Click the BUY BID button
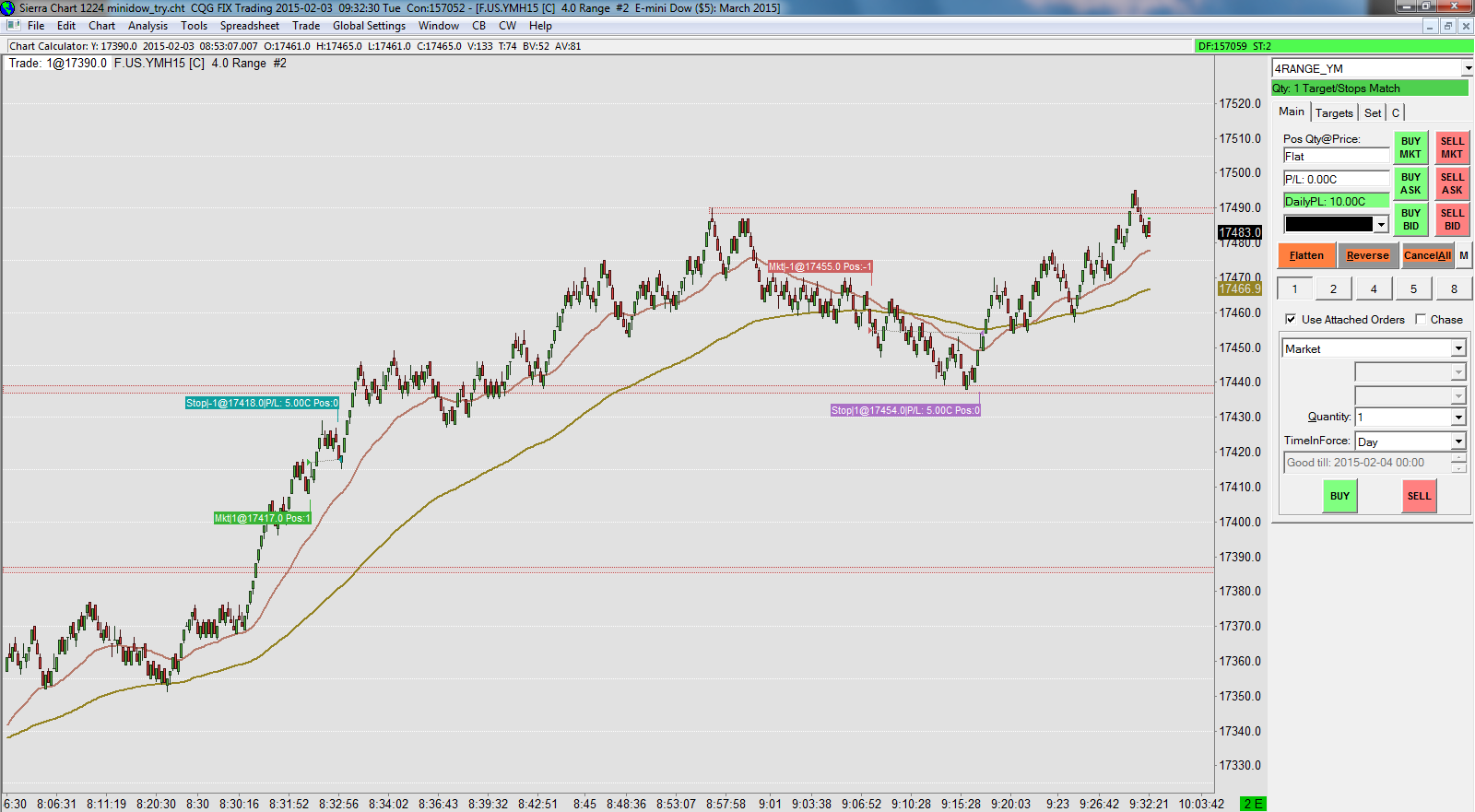1475x812 pixels. click(x=1410, y=219)
